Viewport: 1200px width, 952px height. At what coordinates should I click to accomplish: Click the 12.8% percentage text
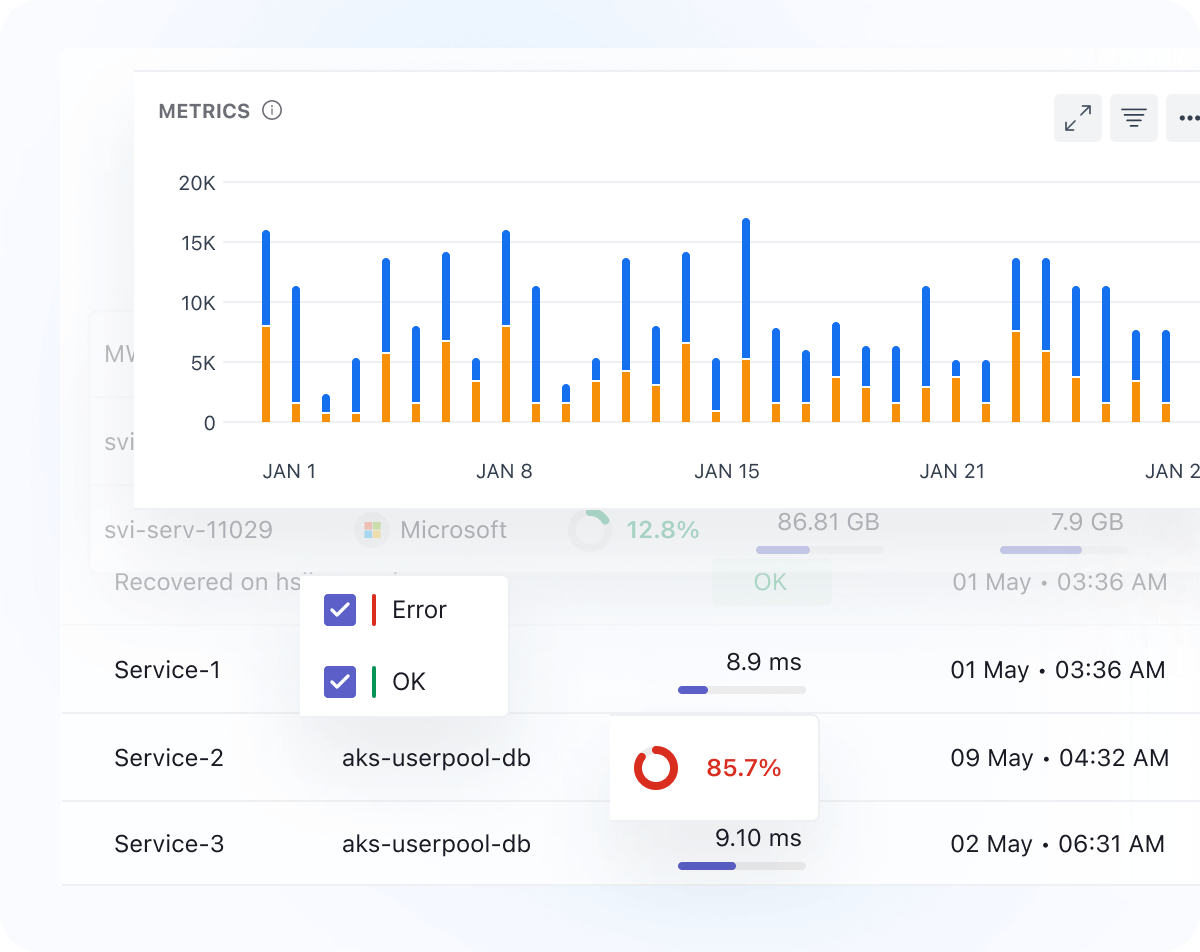pyautogui.click(x=663, y=530)
